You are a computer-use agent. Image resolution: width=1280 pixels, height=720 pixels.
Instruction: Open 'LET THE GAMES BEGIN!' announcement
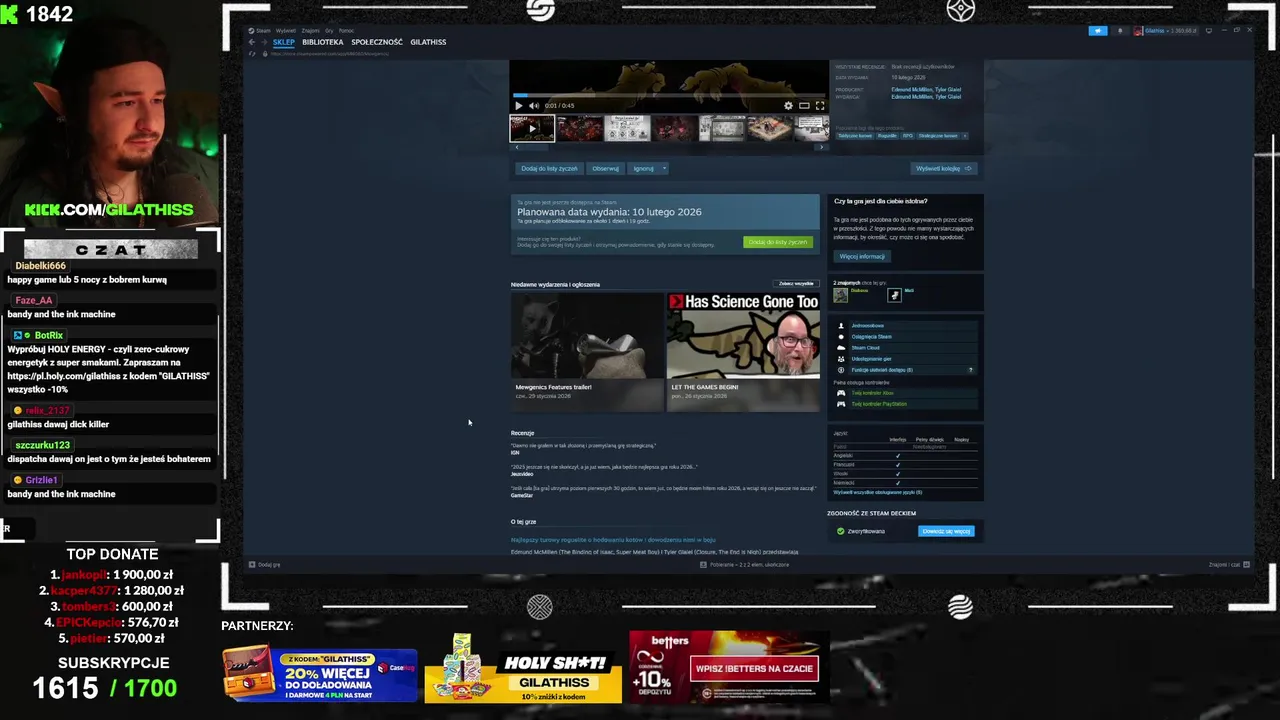point(743,351)
